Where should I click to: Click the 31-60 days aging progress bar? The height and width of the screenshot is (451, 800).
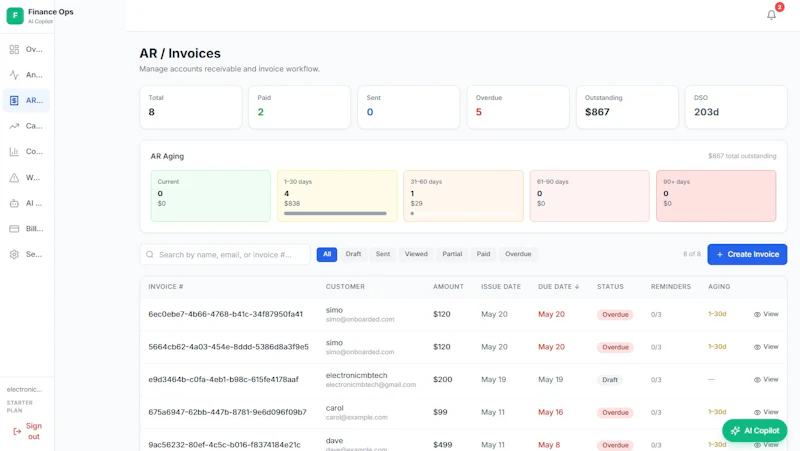pyautogui.click(x=463, y=213)
